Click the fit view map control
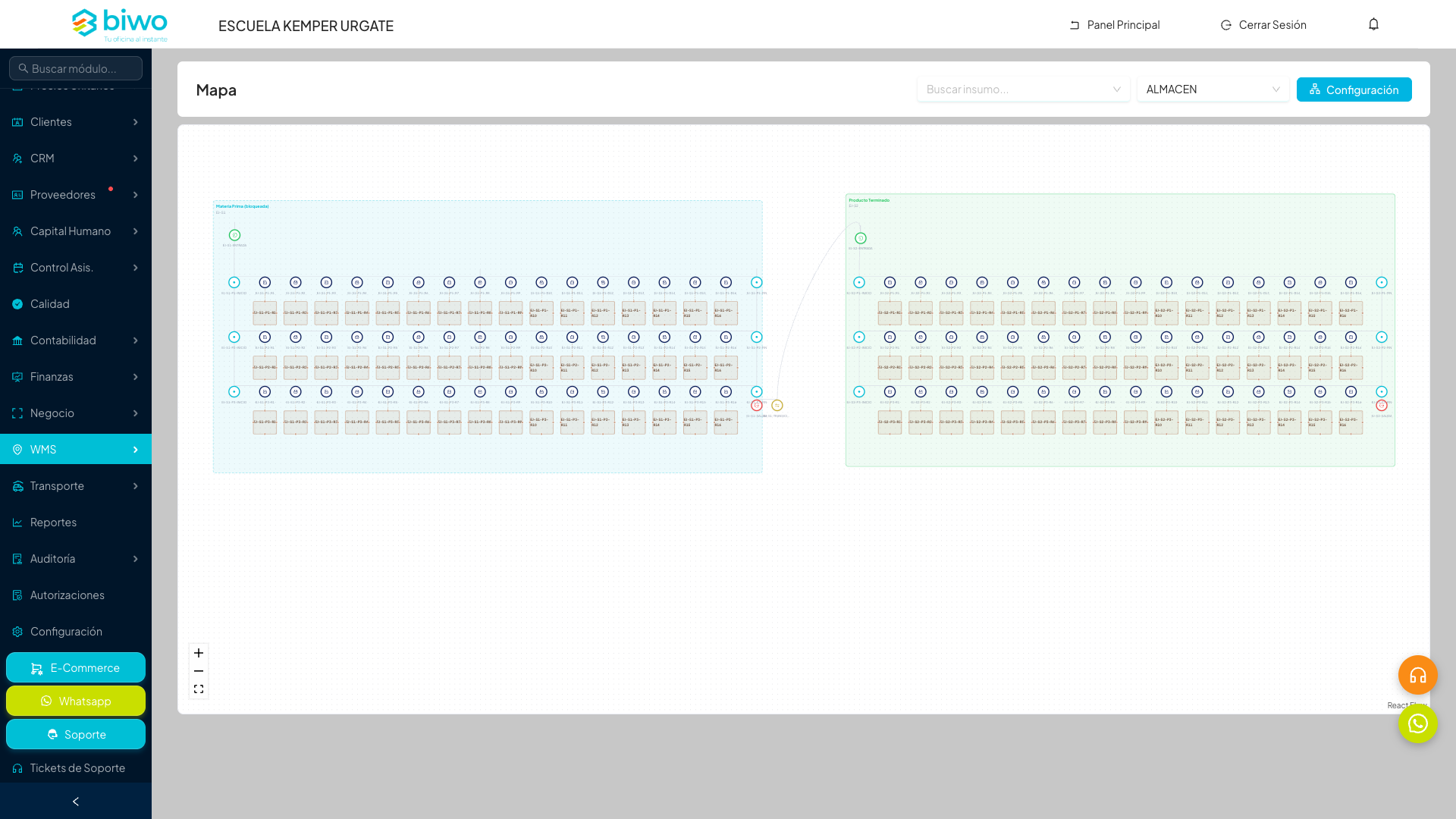Image resolution: width=1456 pixels, height=819 pixels. 199,689
